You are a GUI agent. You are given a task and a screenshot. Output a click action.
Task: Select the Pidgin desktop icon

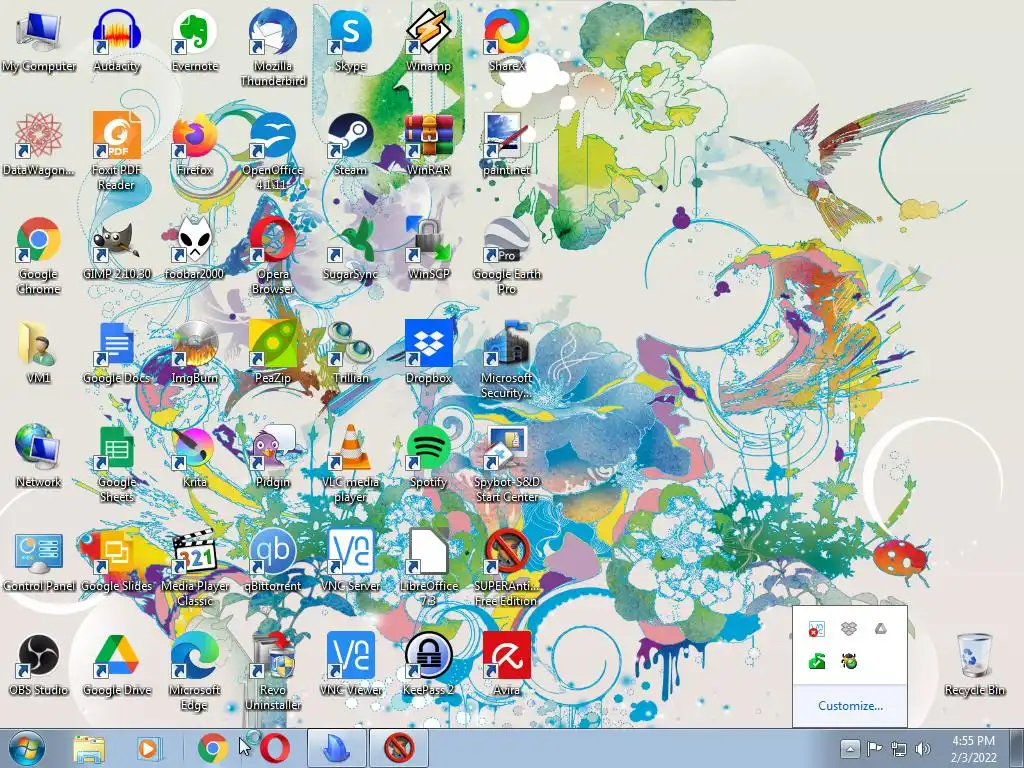coord(273,456)
